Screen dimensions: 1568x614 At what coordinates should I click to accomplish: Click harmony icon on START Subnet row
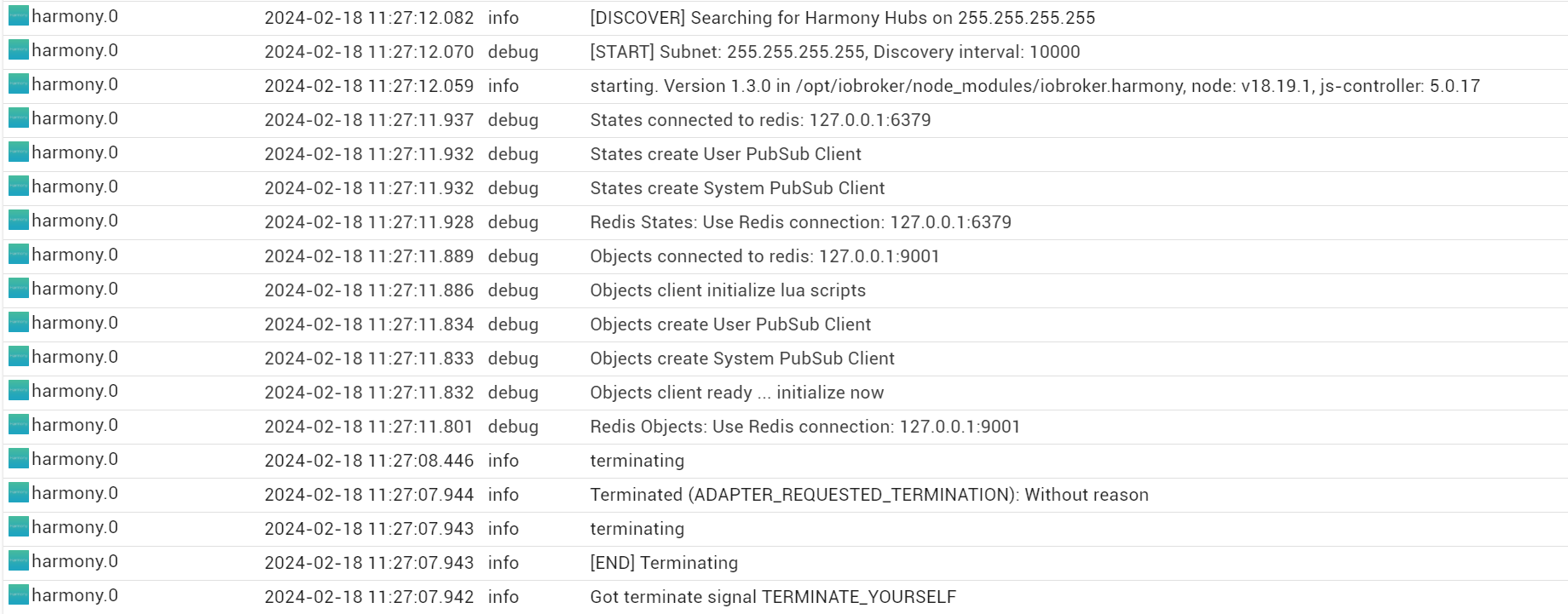pyautogui.click(x=19, y=50)
